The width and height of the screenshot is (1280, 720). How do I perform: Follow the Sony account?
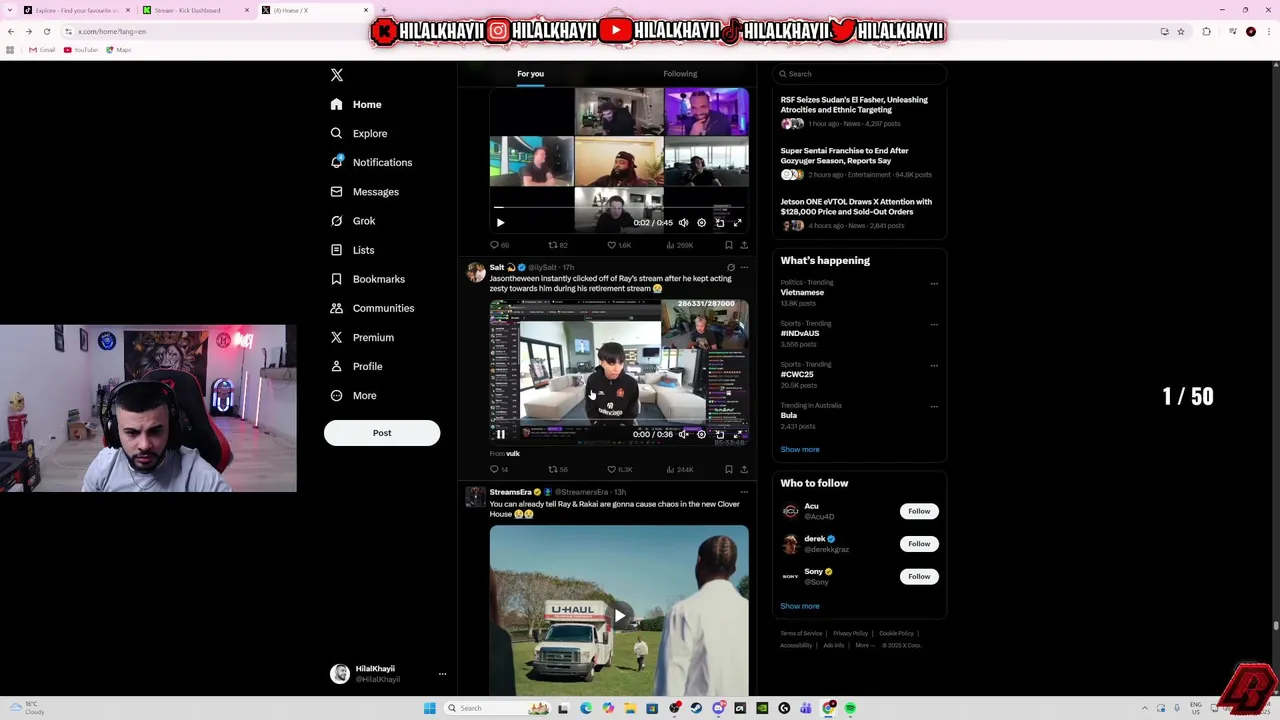pyautogui.click(x=919, y=577)
